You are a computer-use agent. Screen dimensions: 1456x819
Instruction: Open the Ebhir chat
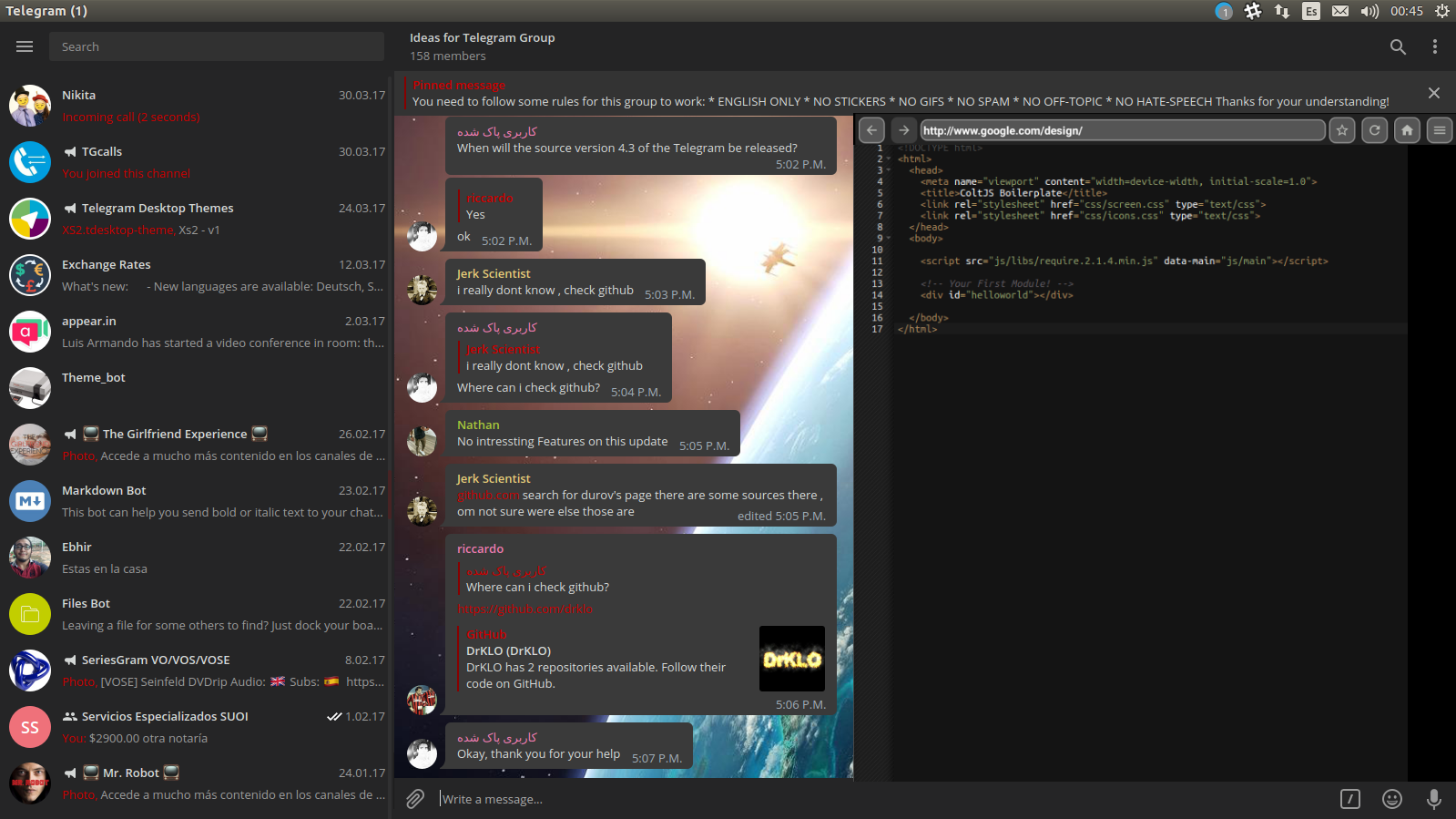tap(195, 558)
